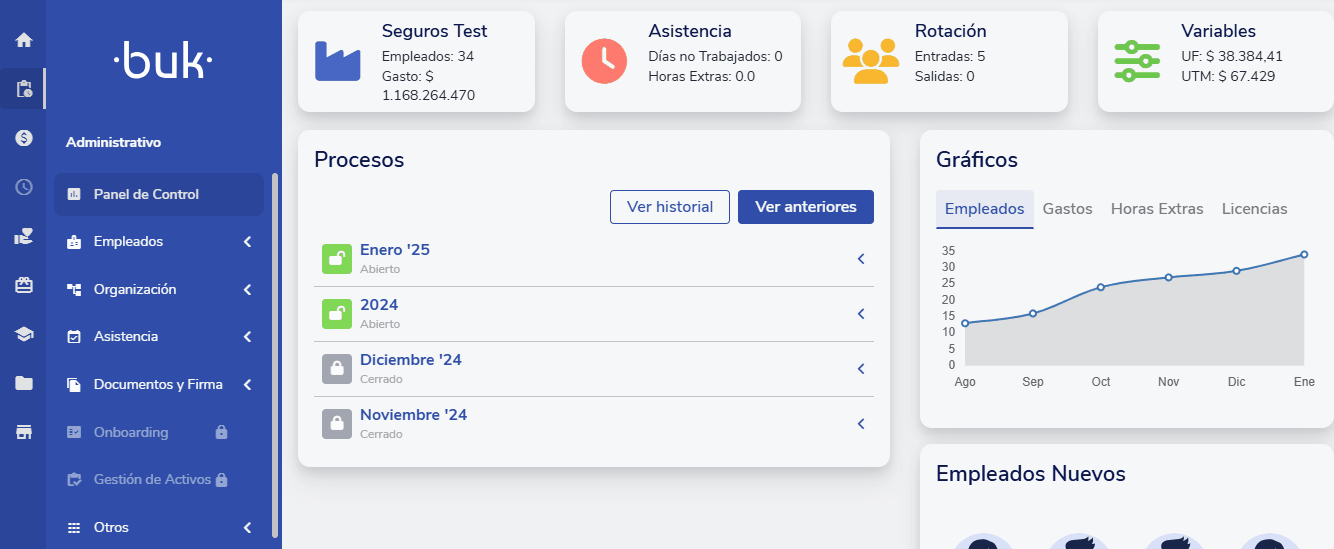Open the dollar sign payroll module icon

tap(24, 138)
